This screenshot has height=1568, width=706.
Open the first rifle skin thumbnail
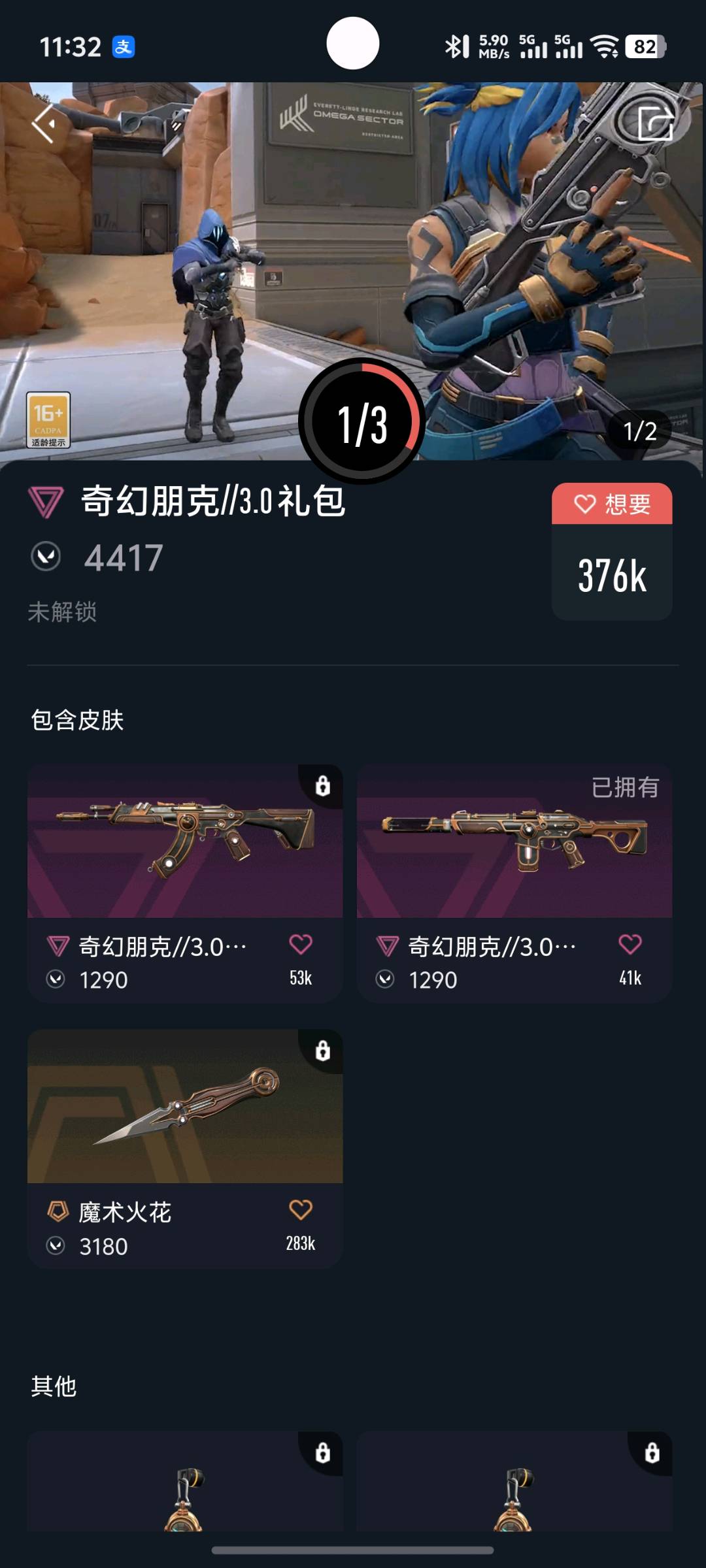pyautogui.click(x=185, y=841)
